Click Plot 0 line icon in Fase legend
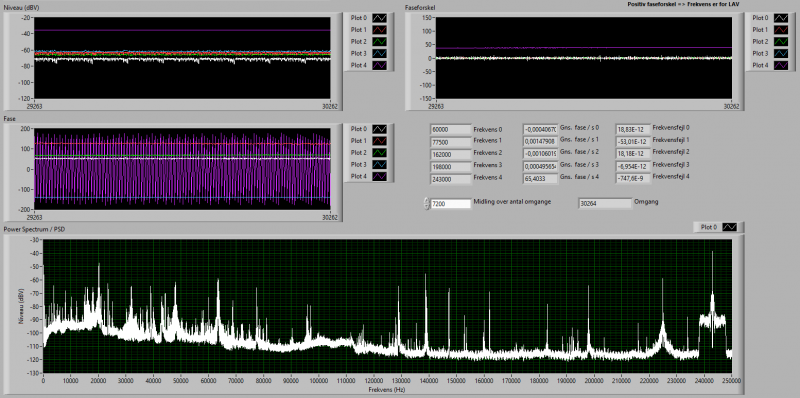This screenshot has height=398, width=800. click(x=380, y=129)
